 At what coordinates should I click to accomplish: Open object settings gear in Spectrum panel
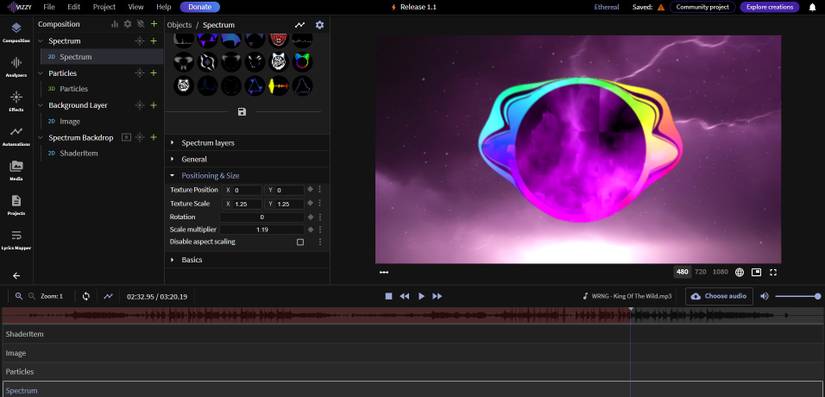(319, 25)
